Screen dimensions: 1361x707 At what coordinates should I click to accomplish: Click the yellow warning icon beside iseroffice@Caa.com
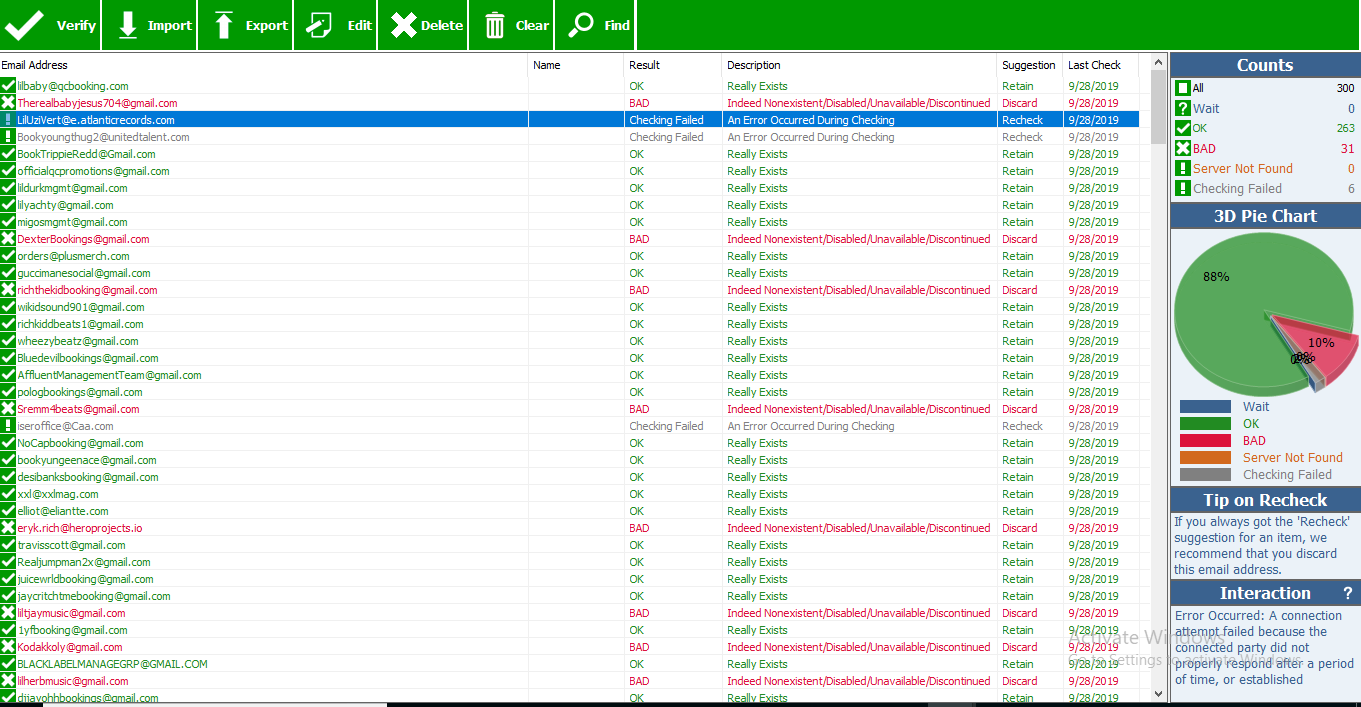click(9, 425)
